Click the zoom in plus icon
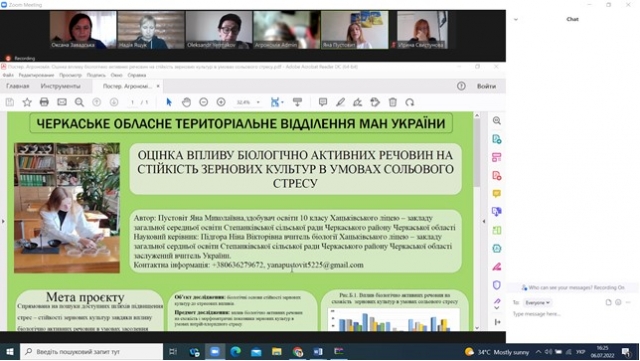 tap(221, 102)
